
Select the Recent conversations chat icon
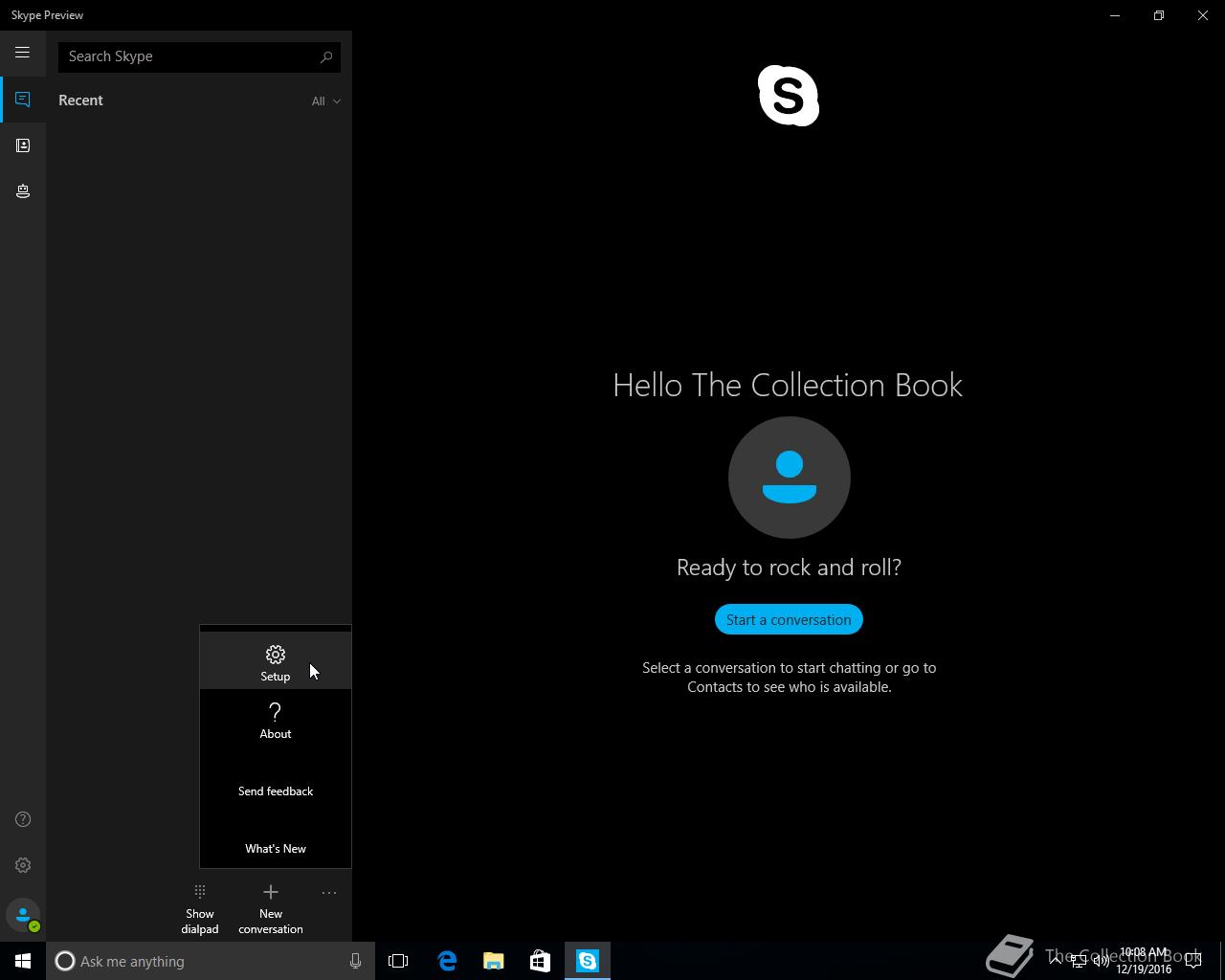tap(23, 100)
